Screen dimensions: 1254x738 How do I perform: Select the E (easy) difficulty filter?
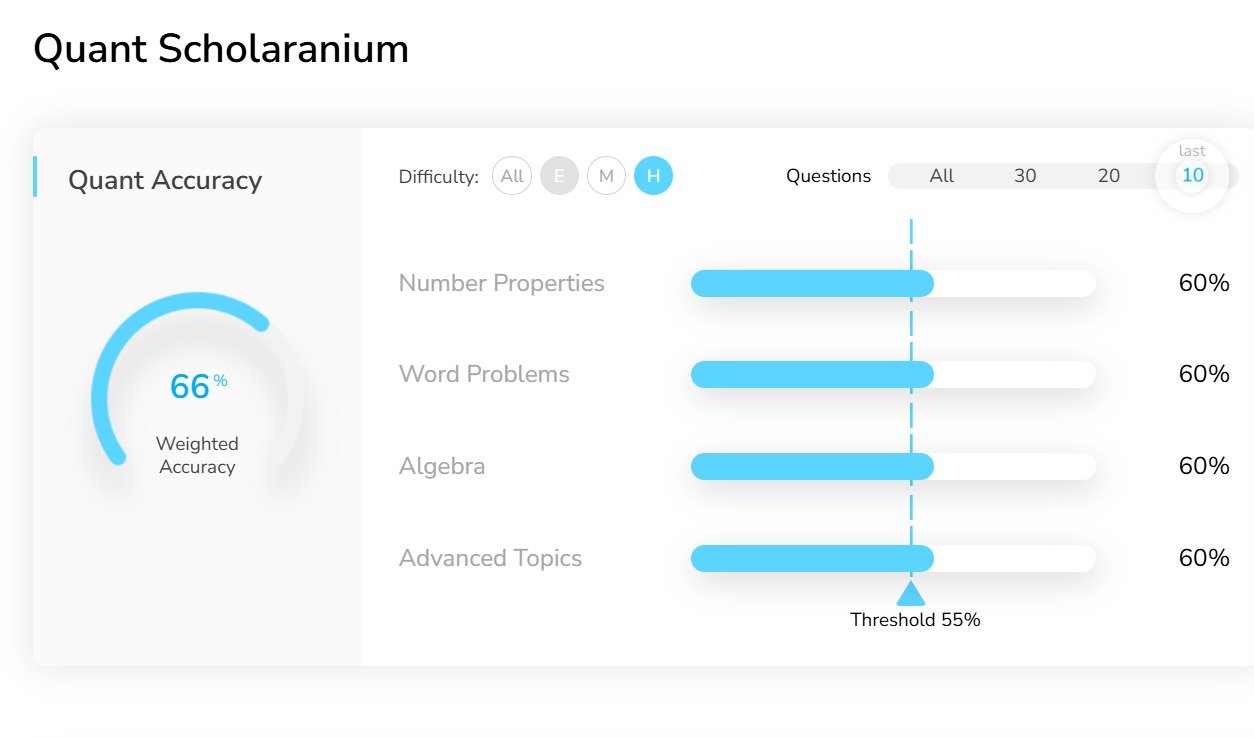559,177
